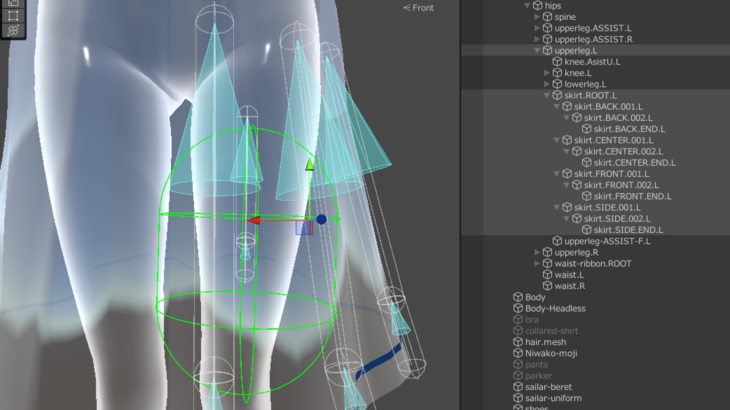Collapse the skirt.ROOT.L node

[547, 95]
